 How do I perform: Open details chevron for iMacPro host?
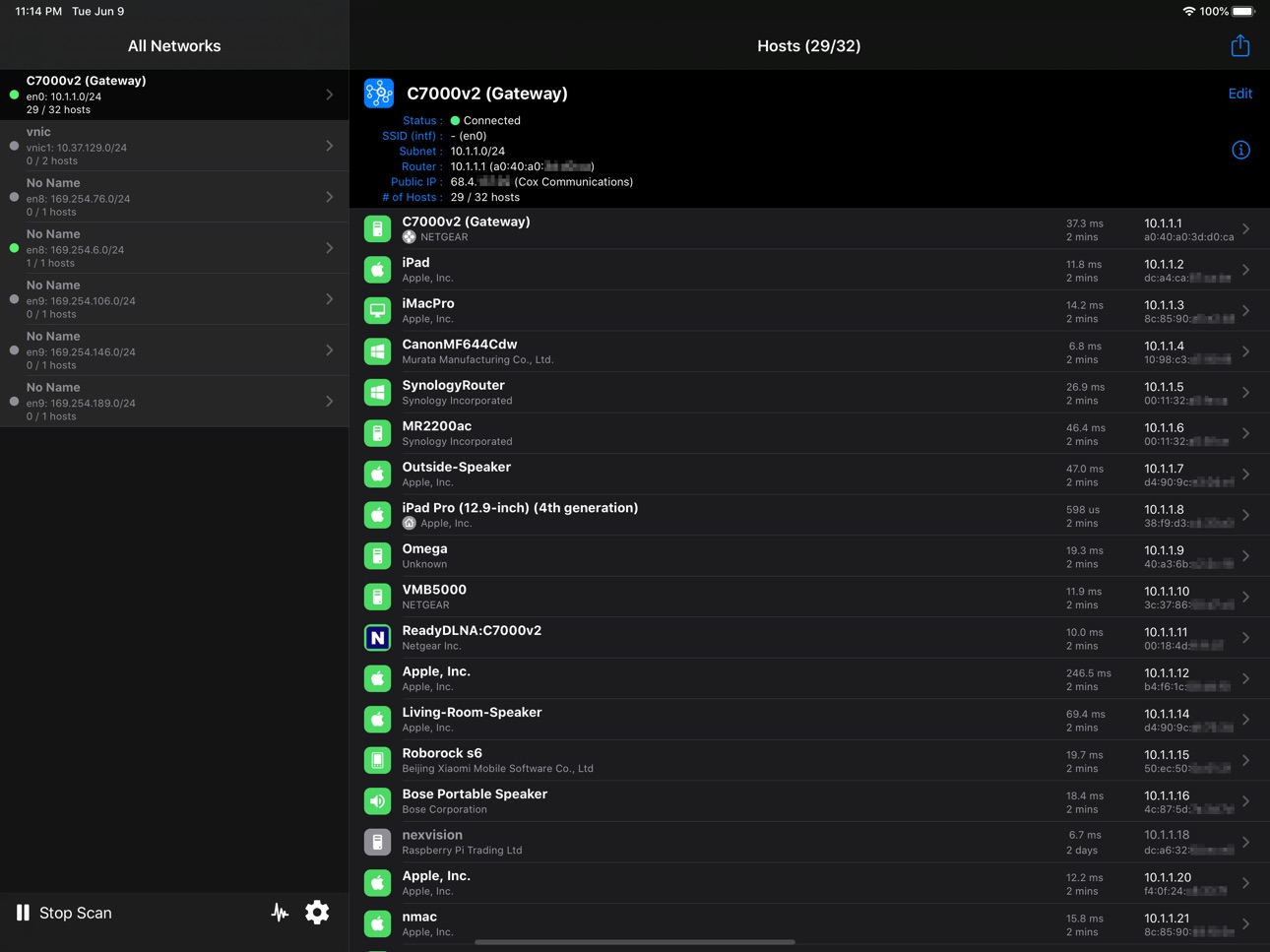pos(1246,310)
